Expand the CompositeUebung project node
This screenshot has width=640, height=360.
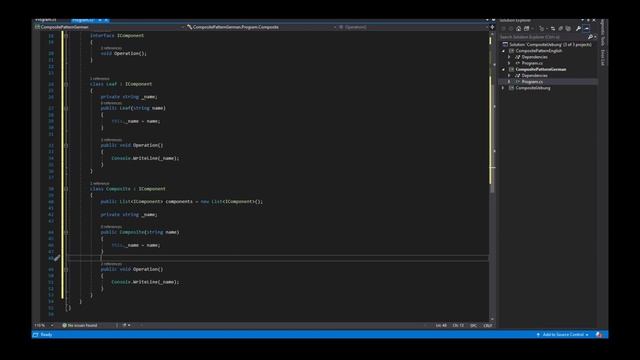pos(504,88)
